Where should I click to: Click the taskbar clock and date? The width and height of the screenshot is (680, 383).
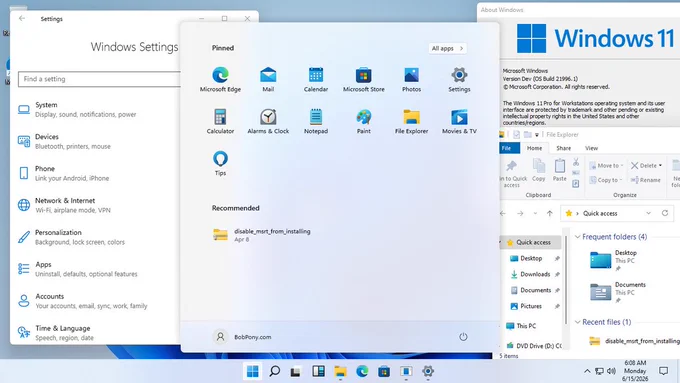coord(635,371)
